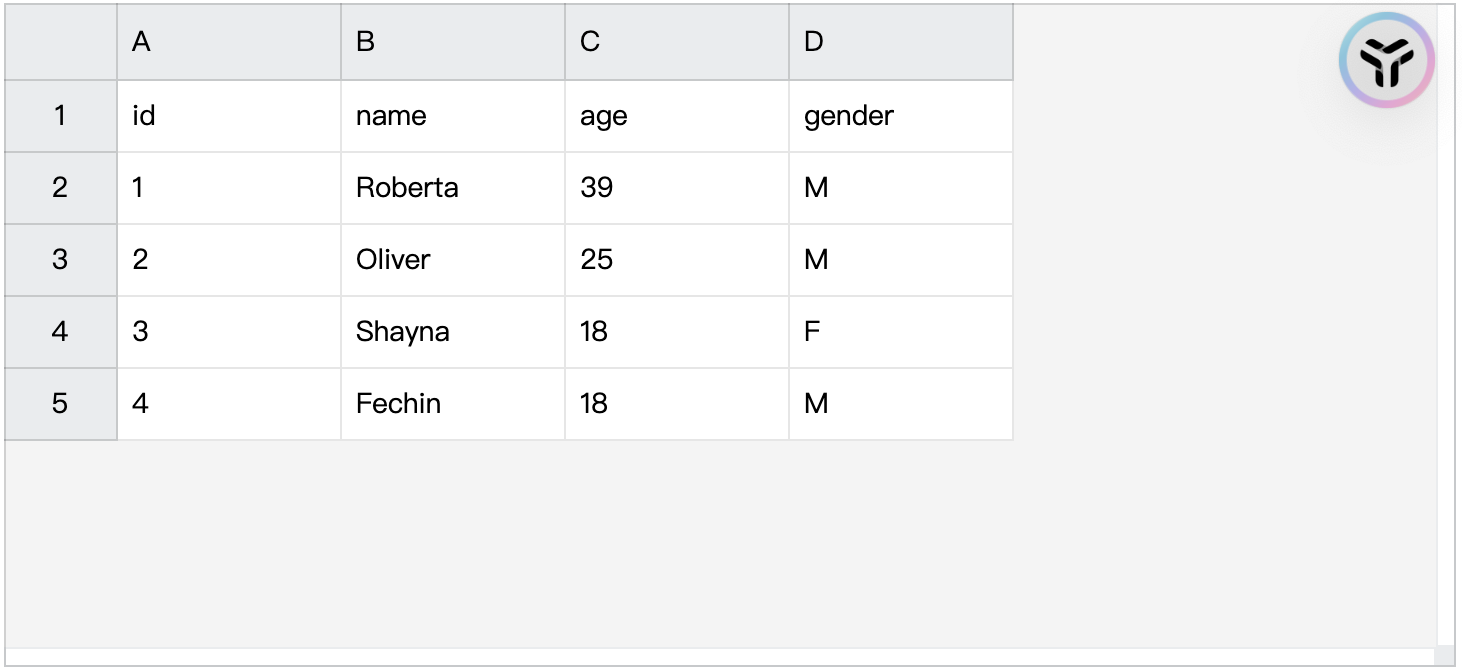Select column A header
The width and height of the screenshot is (1462, 668).
[x=229, y=42]
